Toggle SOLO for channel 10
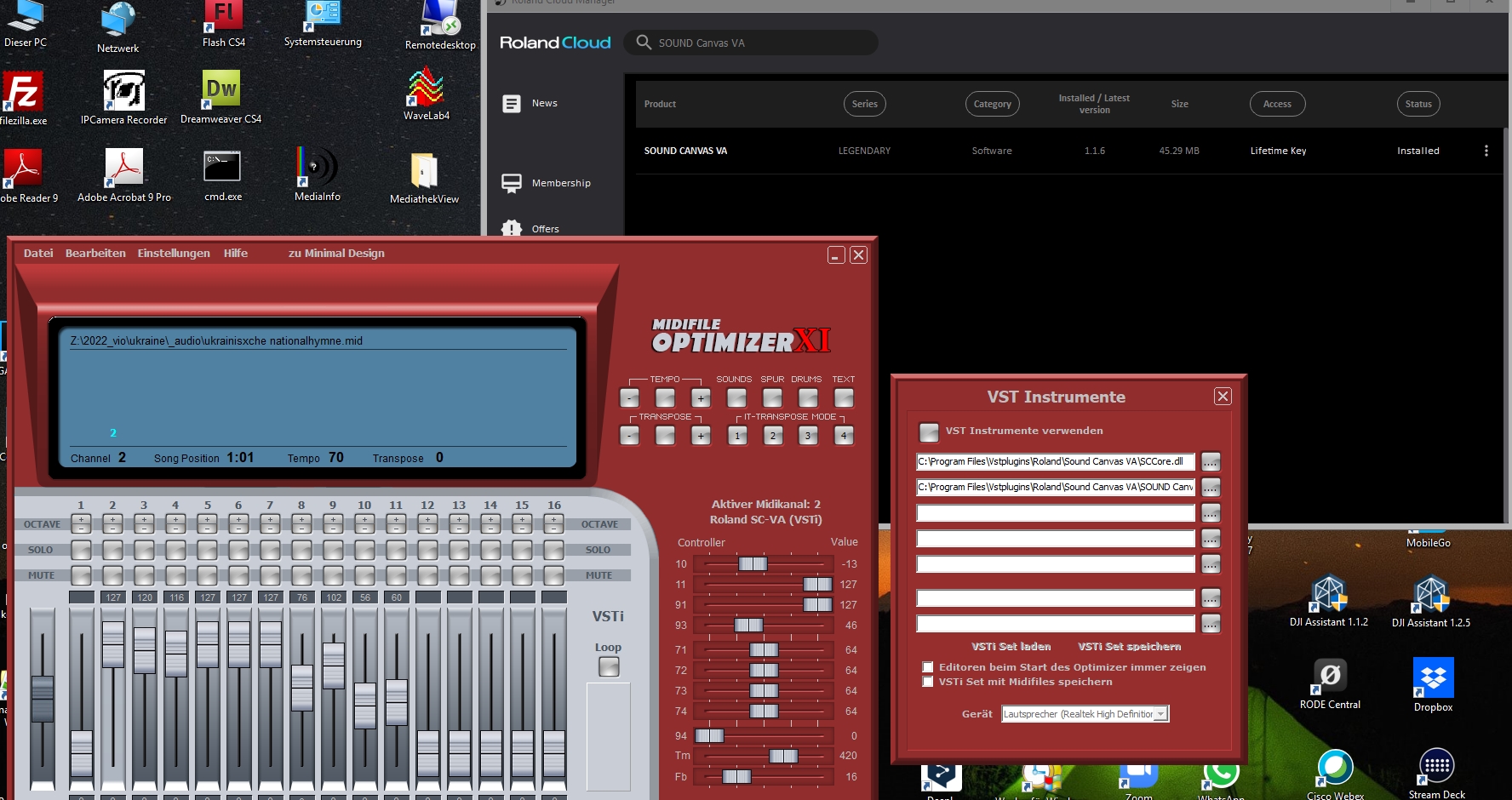The height and width of the screenshot is (800, 1512). click(x=364, y=550)
